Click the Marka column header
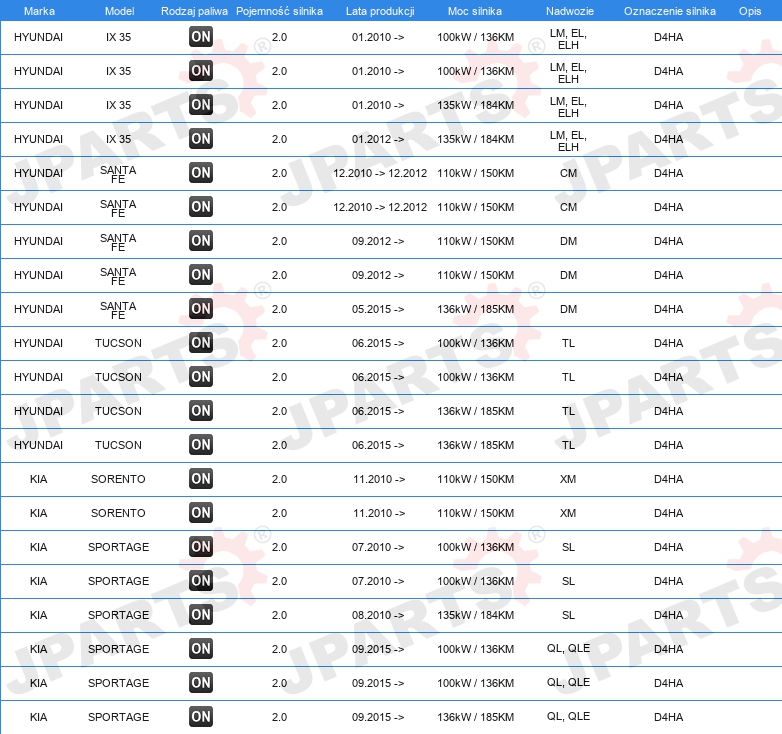The width and height of the screenshot is (782, 734). click(39, 11)
